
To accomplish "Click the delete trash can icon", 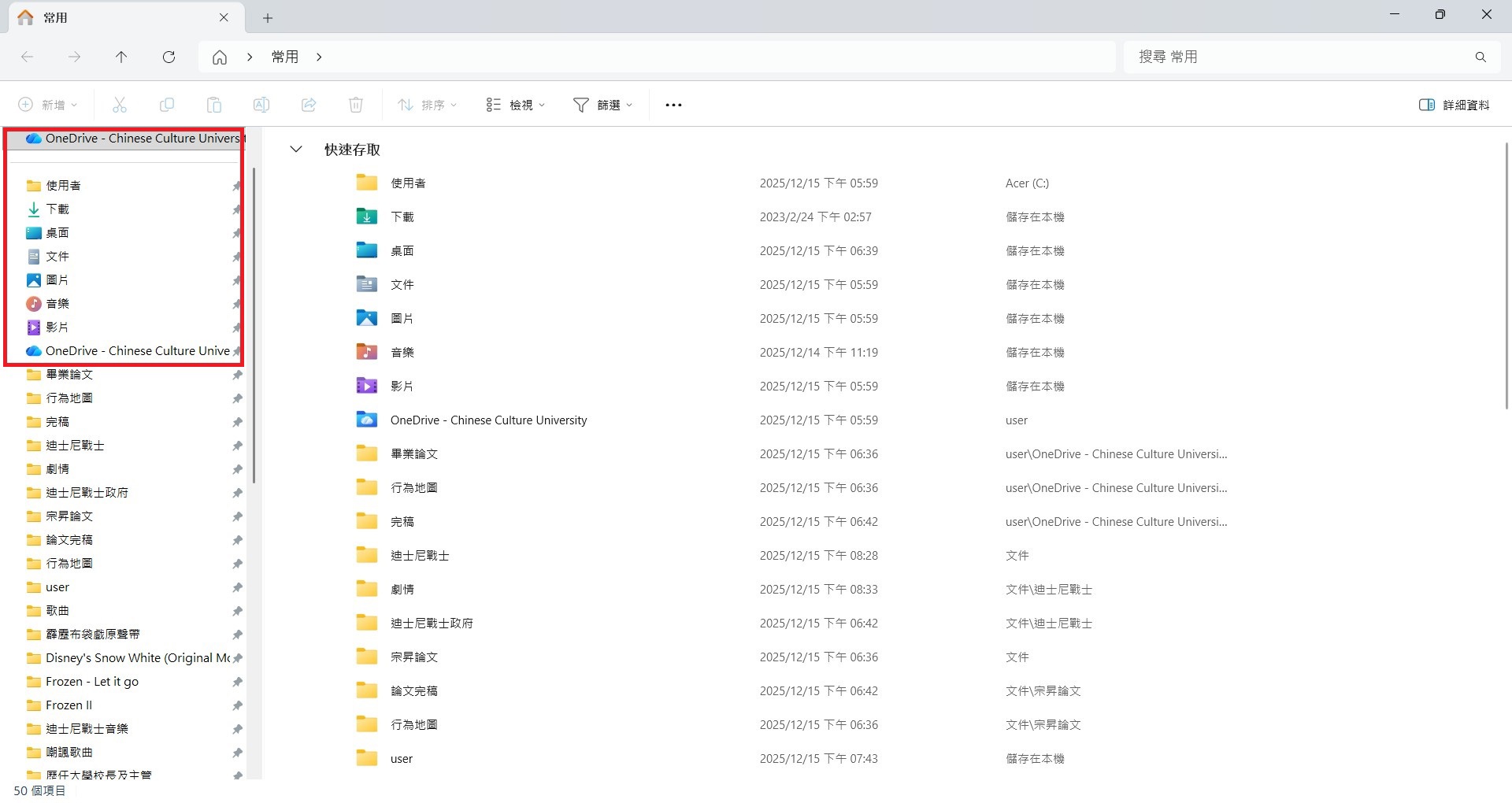I will click(356, 105).
